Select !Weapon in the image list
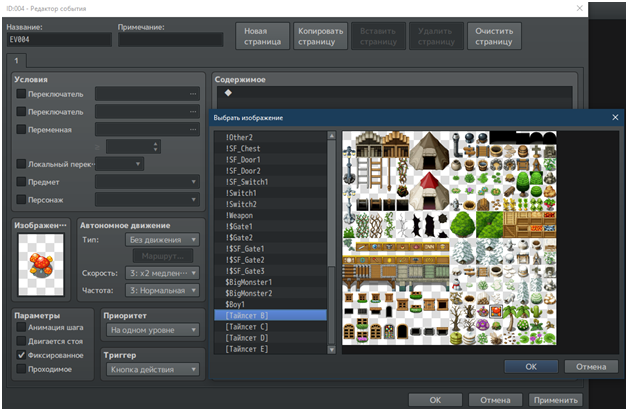Image resolution: width=628 pixels, height=411 pixels. click(270, 216)
